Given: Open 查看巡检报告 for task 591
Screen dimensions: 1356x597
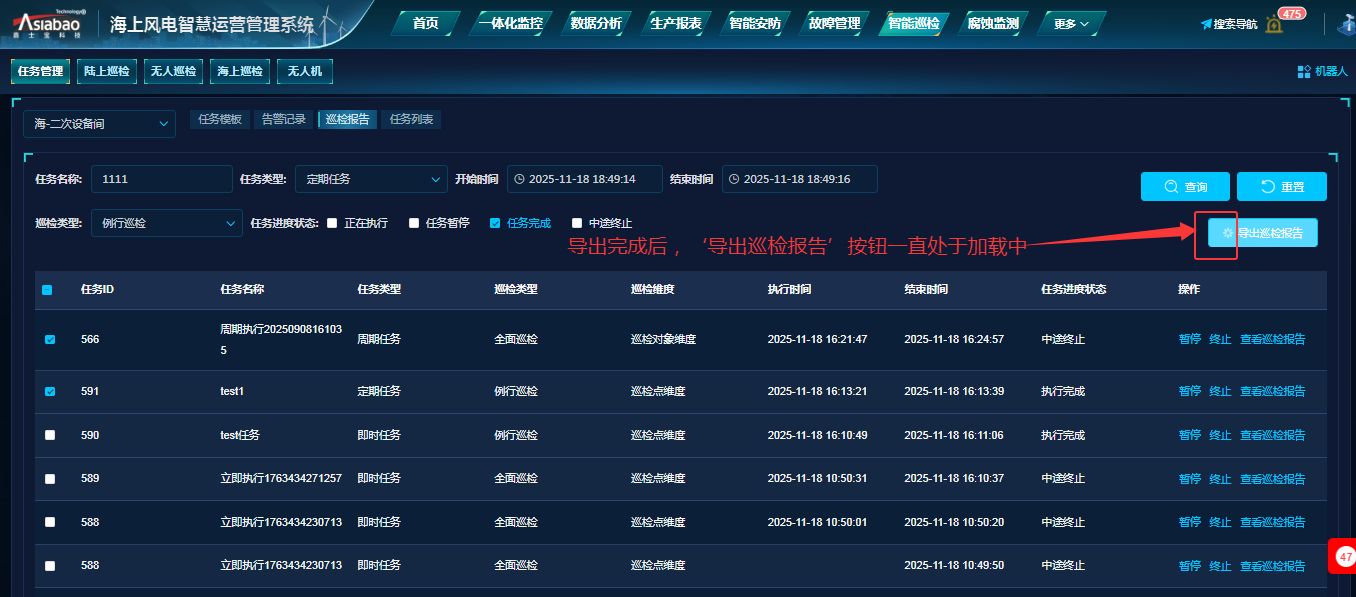Looking at the screenshot, I should (1272, 391).
